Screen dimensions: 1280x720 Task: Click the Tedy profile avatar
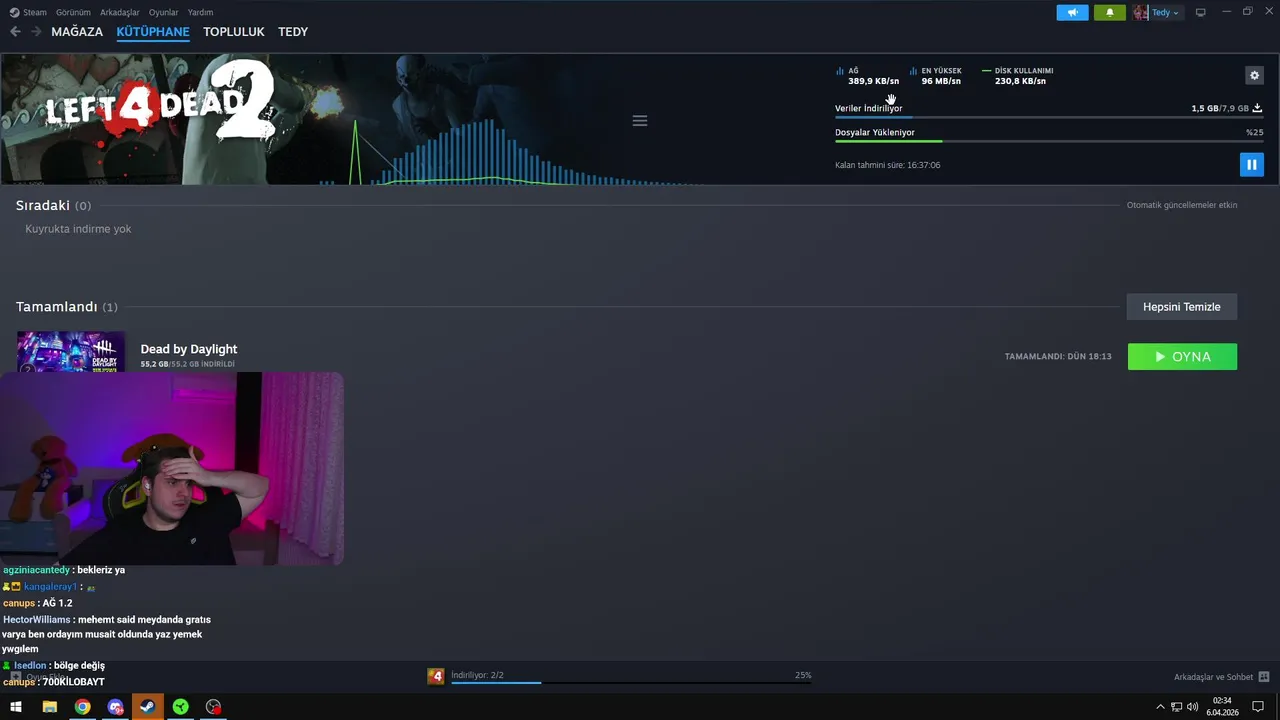point(1141,12)
